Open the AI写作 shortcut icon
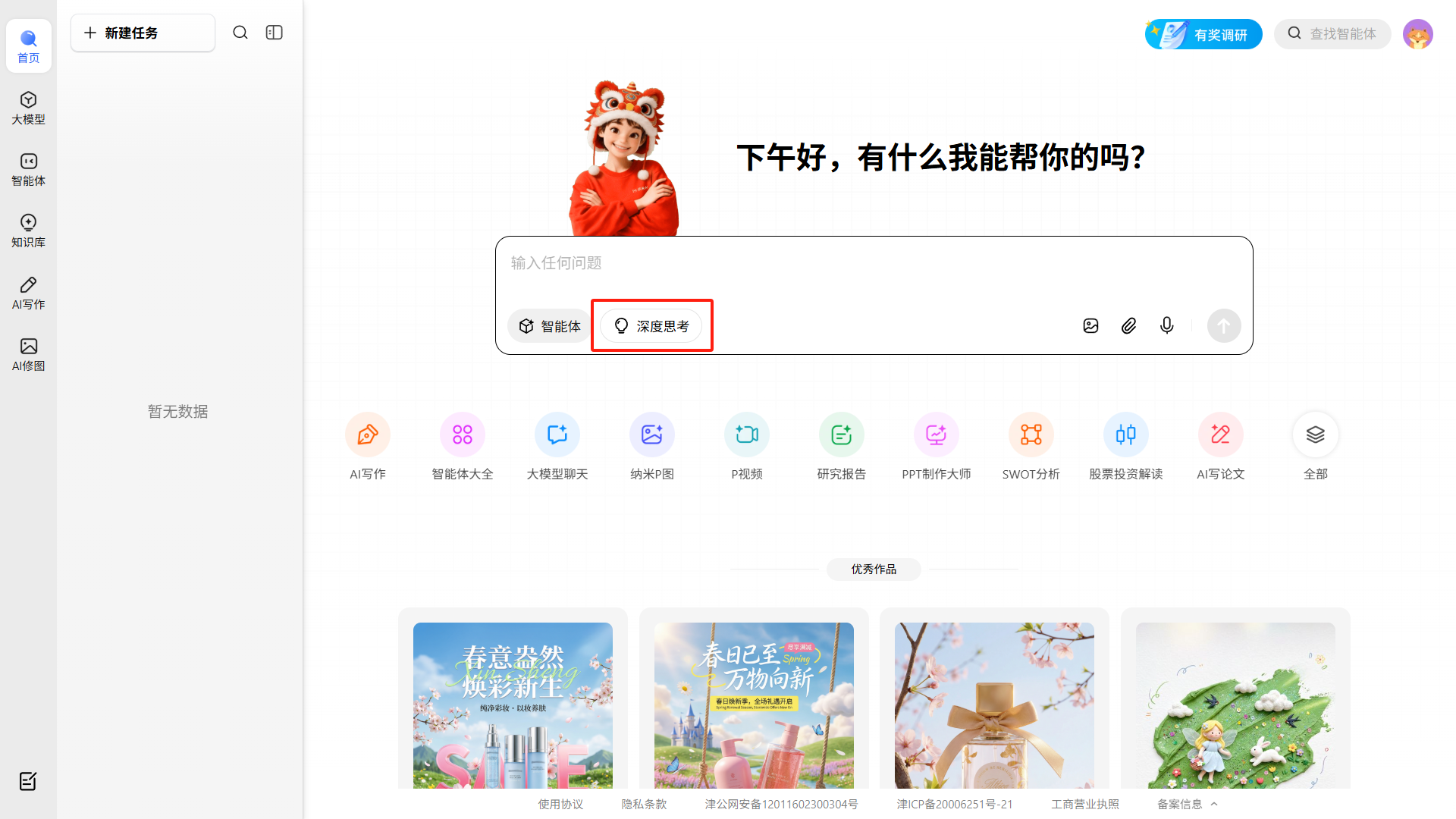 [x=368, y=435]
